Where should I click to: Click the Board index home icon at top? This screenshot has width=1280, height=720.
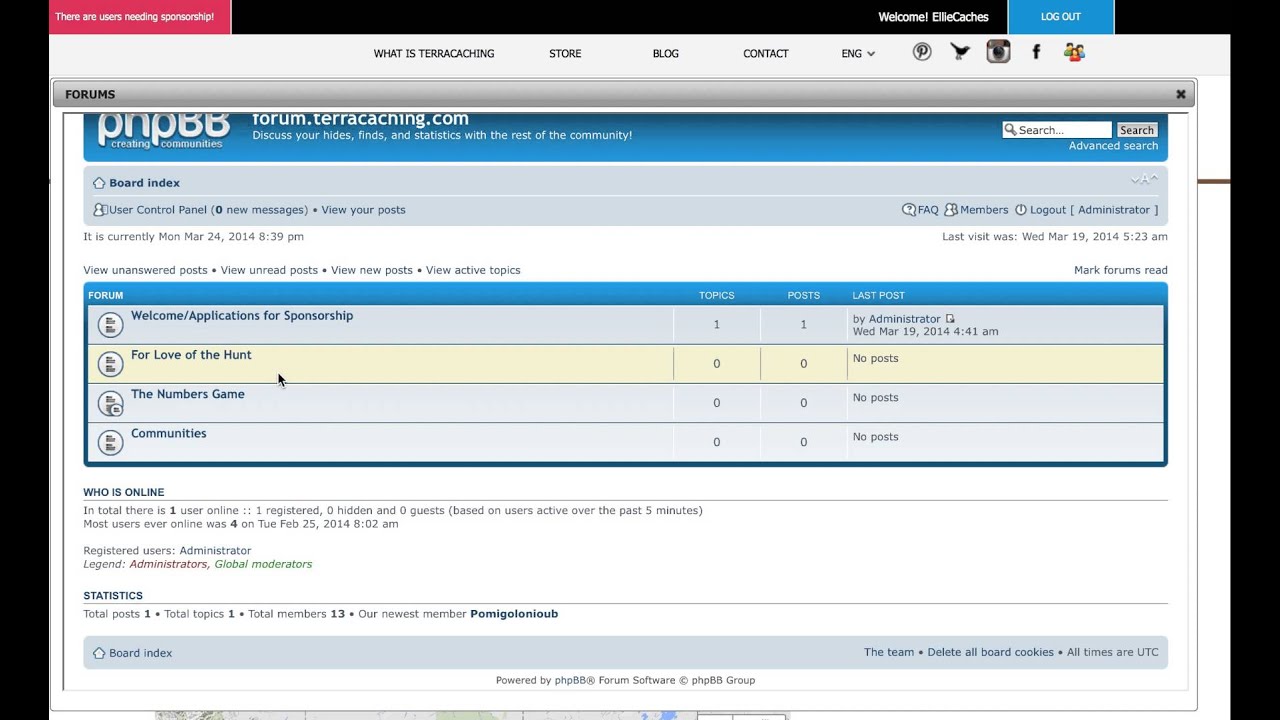99,183
